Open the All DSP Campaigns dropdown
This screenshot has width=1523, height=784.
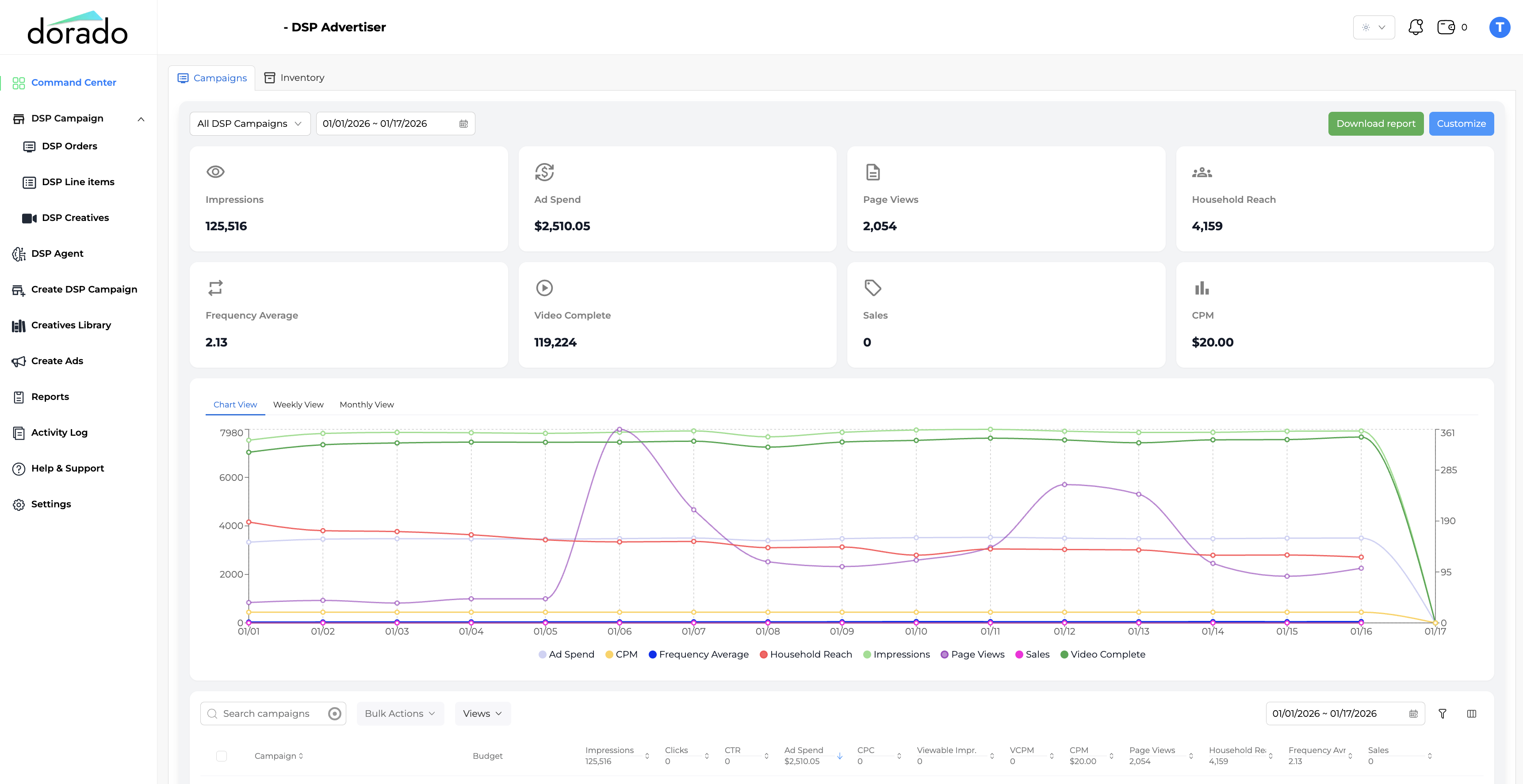249,123
